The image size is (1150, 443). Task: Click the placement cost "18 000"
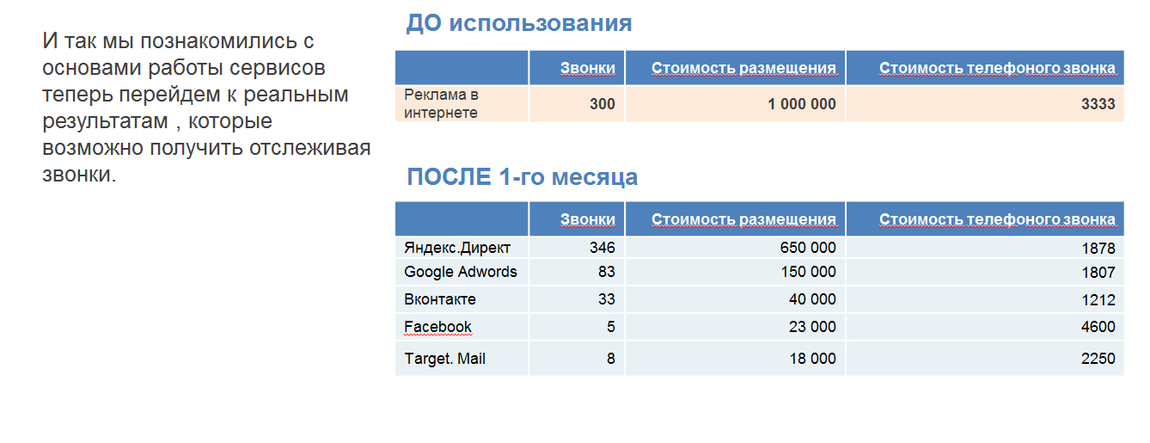pos(812,359)
